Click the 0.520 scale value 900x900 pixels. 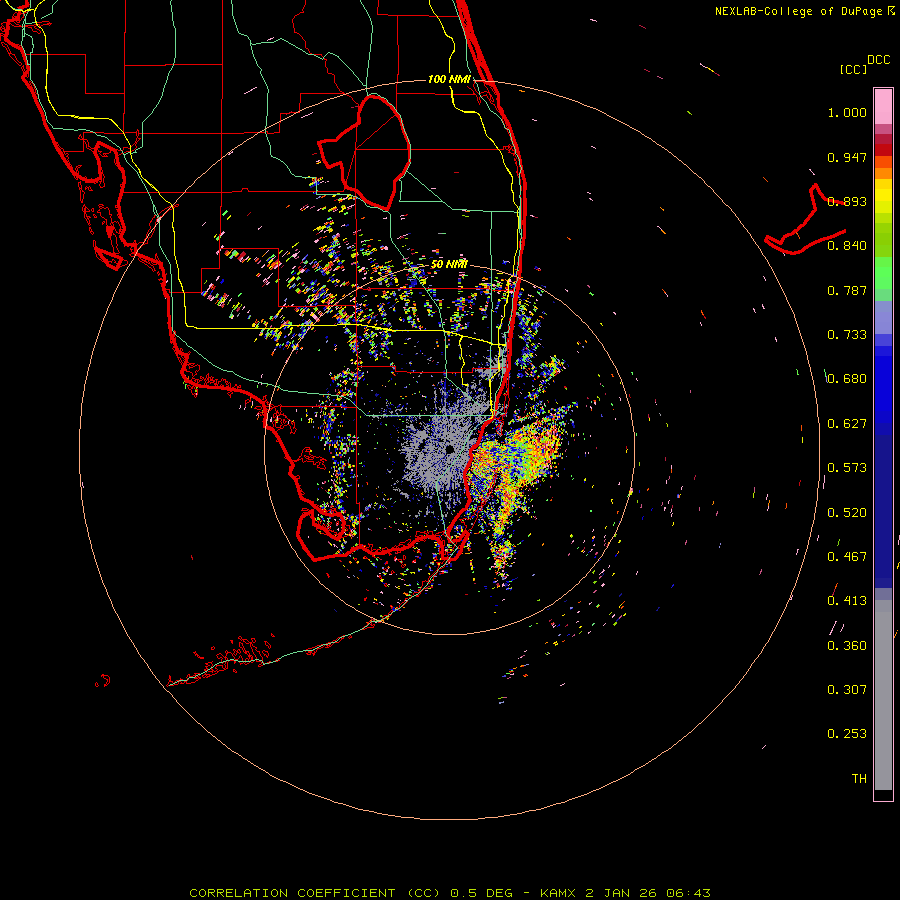pyautogui.click(x=847, y=513)
